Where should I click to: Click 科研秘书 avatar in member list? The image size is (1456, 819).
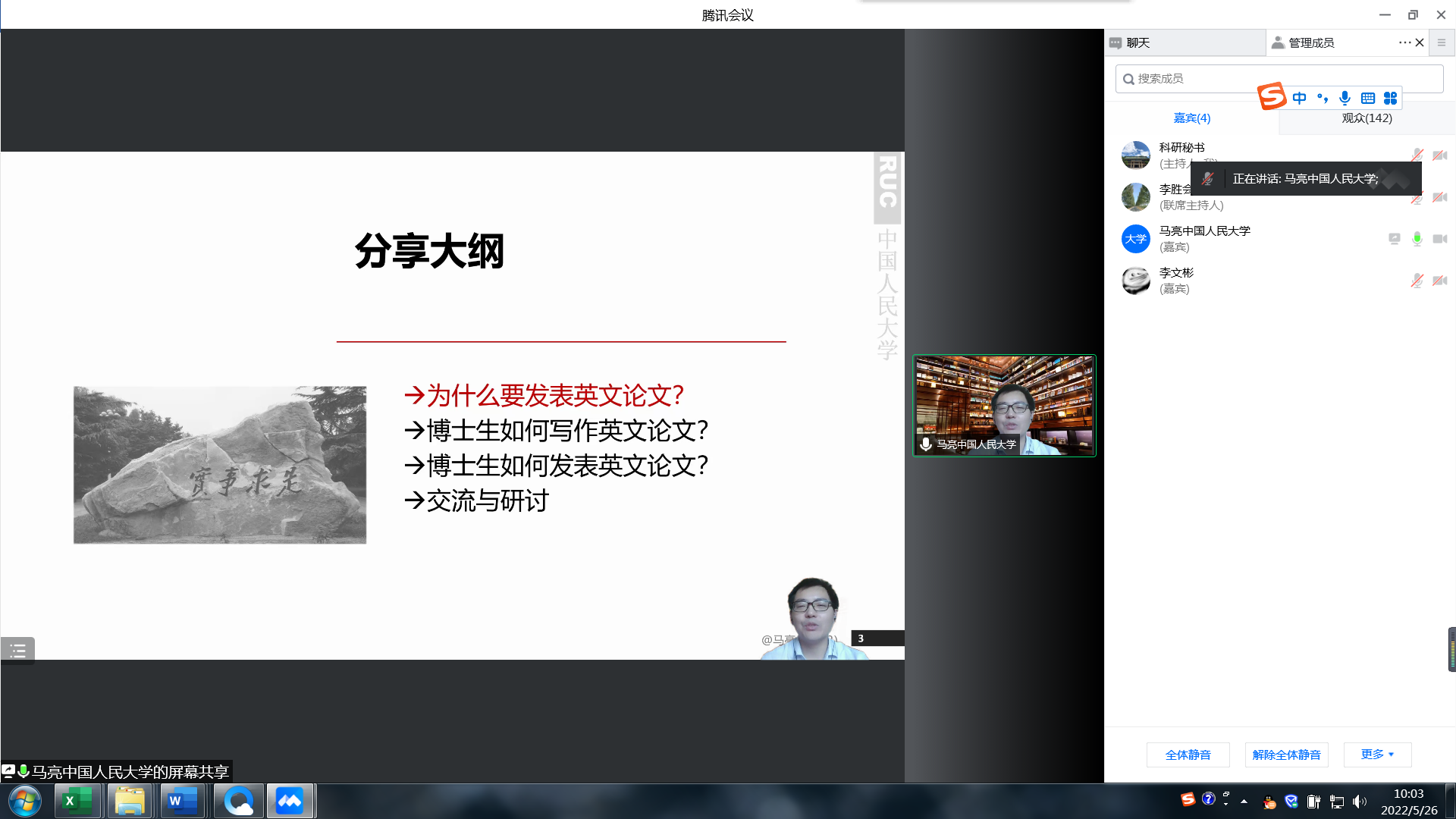pyautogui.click(x=1136, y=155)
